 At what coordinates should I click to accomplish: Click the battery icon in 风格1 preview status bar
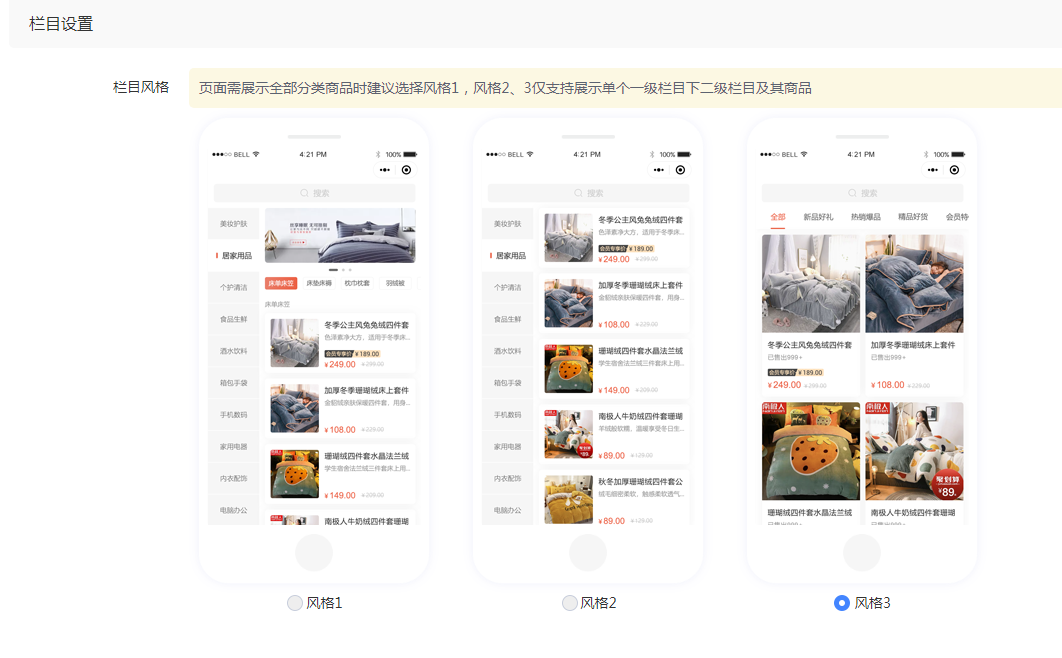[410, 154]
